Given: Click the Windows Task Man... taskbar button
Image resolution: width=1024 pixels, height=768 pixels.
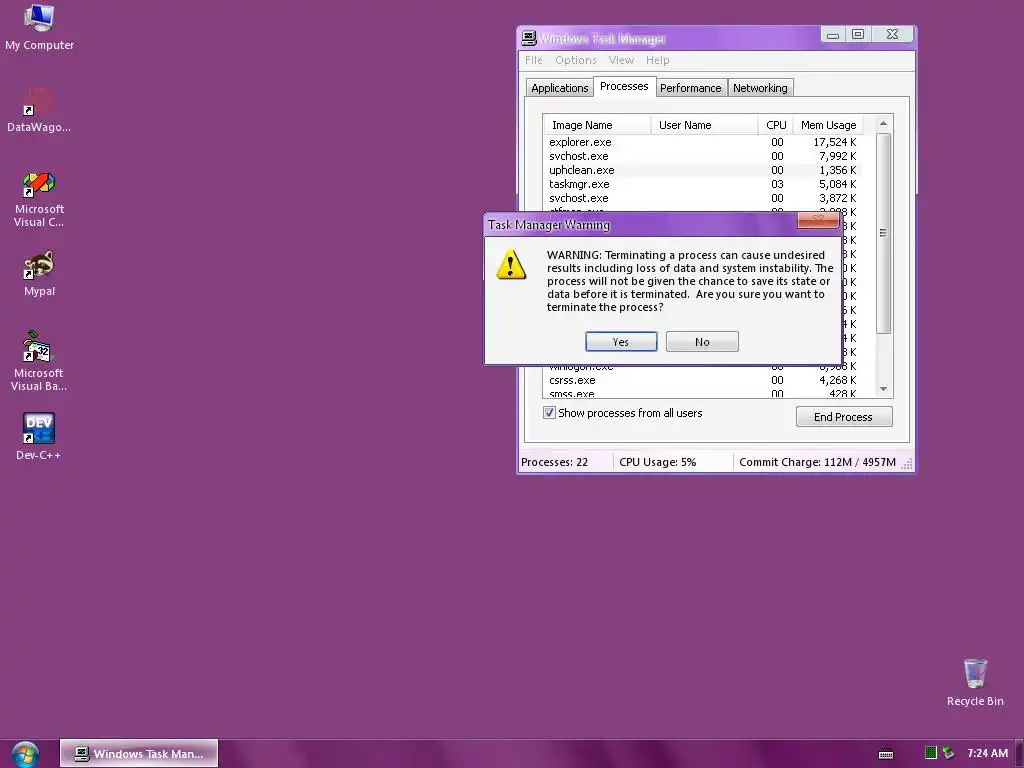Looking at the screenshot, I should tap(139, 754).
